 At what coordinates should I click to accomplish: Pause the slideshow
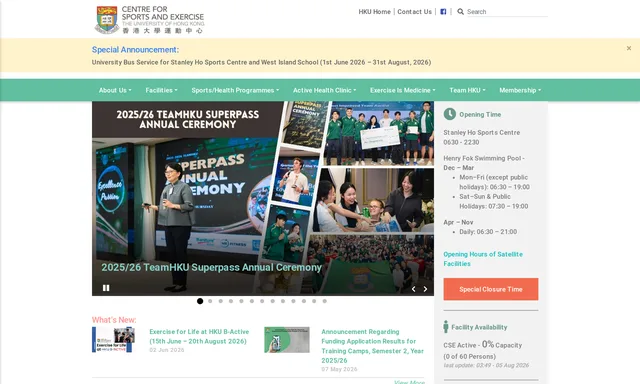[x=106, y=288]
